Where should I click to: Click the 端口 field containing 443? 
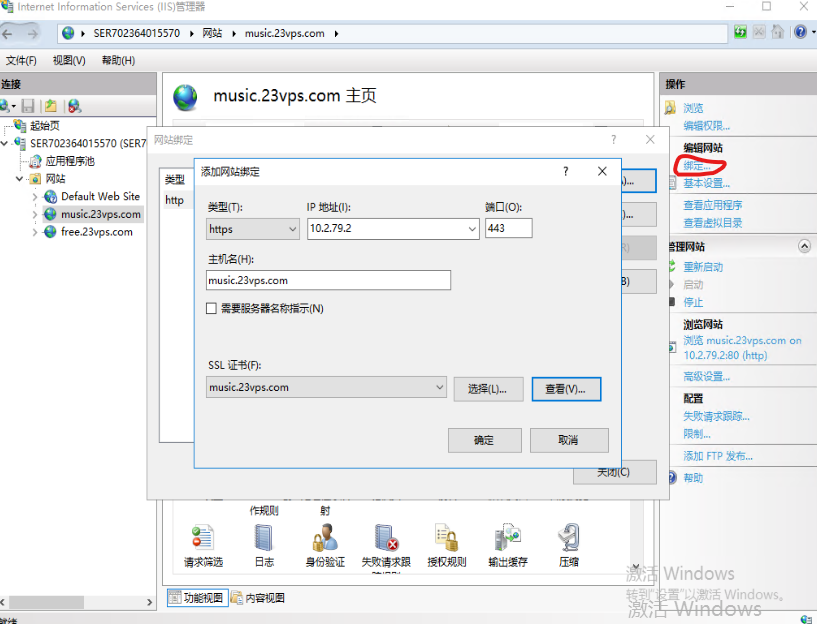(x=509, y=228)
